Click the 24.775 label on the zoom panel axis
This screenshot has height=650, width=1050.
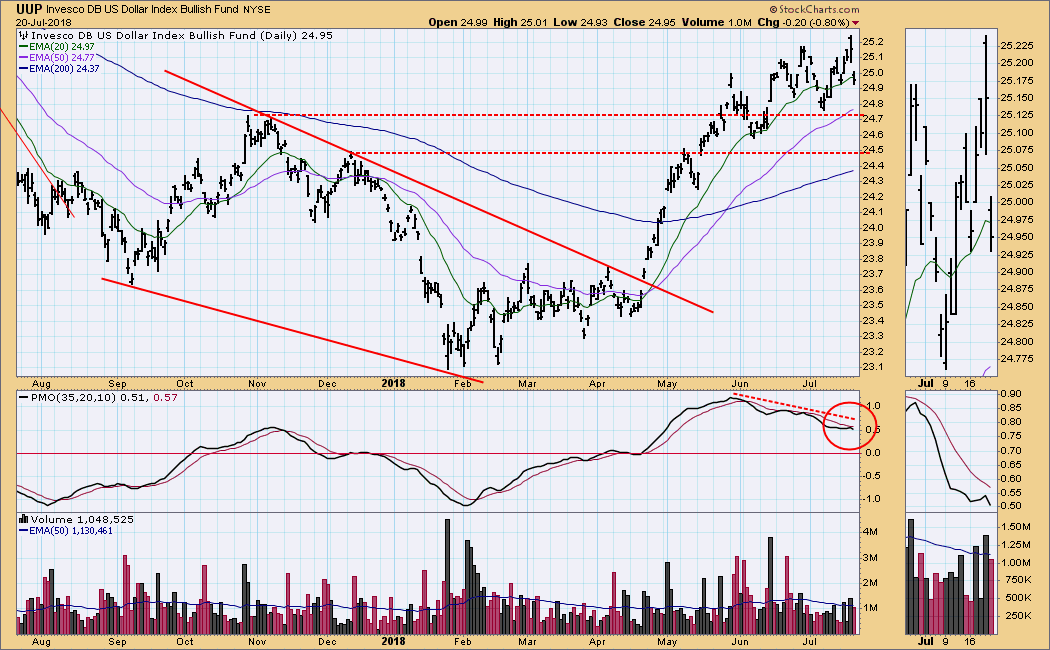click(x=1016, y=359)
